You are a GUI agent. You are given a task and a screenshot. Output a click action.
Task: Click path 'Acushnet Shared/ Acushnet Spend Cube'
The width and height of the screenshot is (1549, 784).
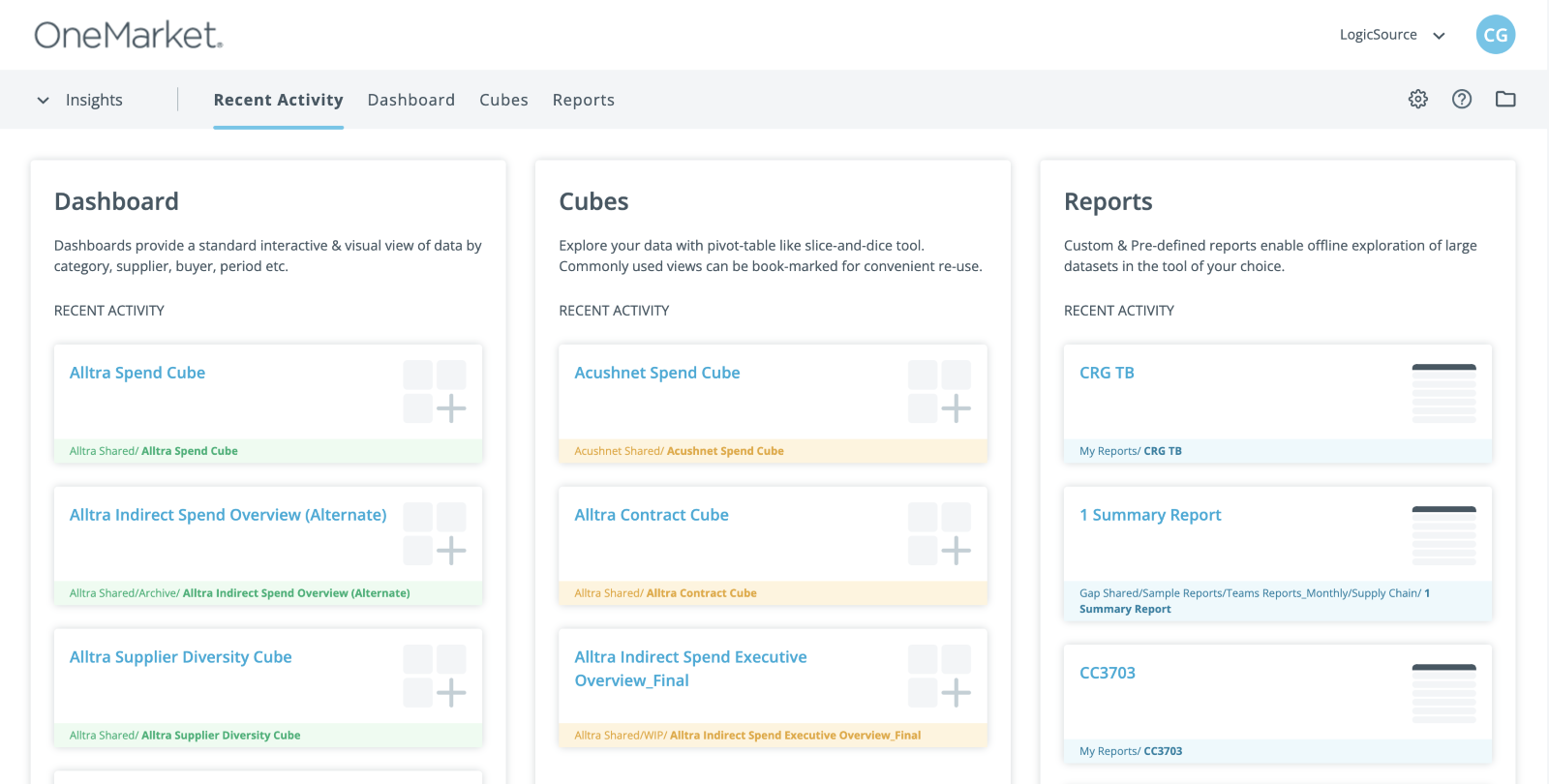coord(680,451)
